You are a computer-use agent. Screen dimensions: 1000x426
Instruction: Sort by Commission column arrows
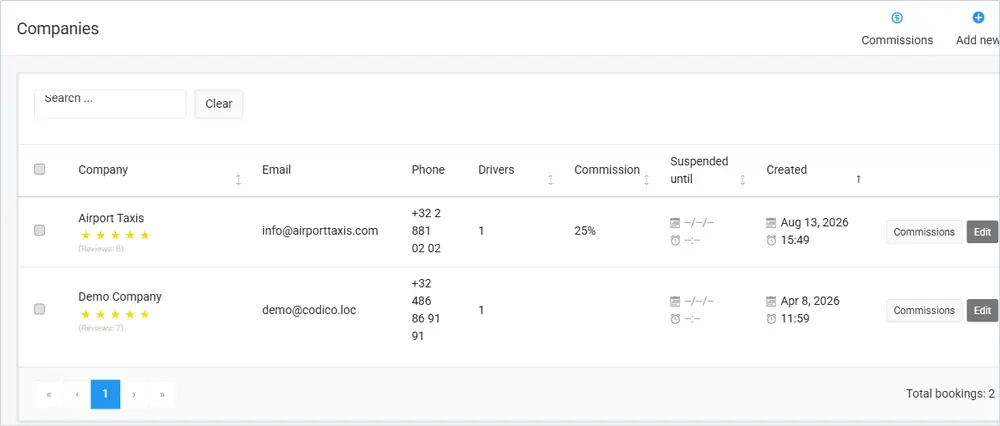coord(646,180)
